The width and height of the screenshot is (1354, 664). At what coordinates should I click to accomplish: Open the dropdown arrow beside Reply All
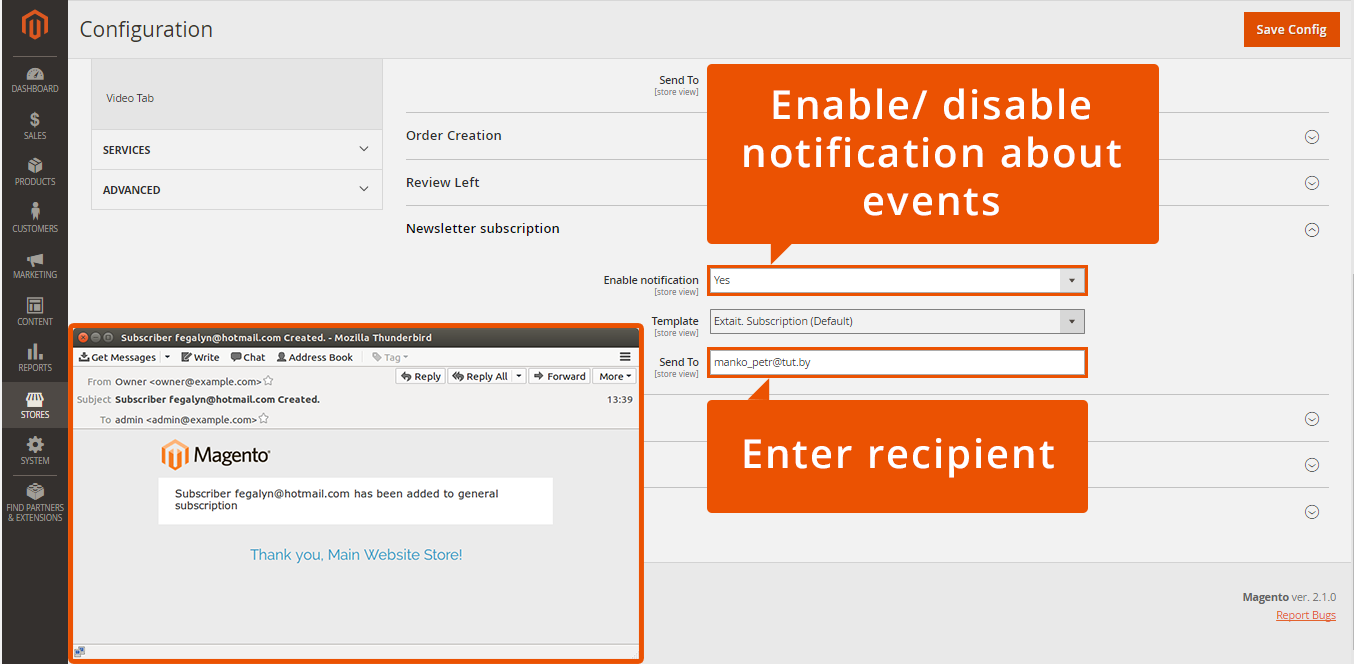click(x=519, y=376)
